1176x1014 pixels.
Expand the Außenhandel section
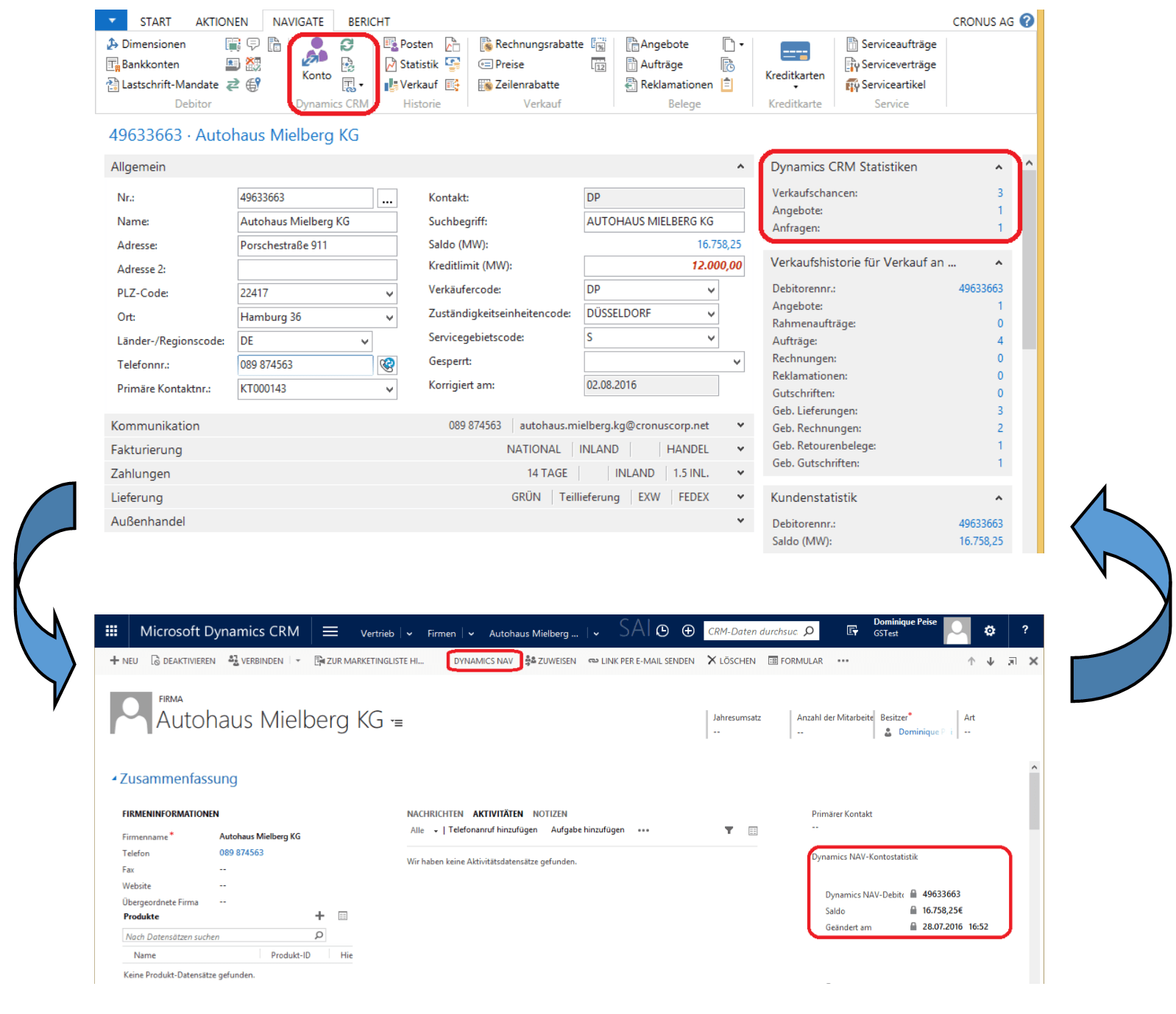(x=740, y=521)
